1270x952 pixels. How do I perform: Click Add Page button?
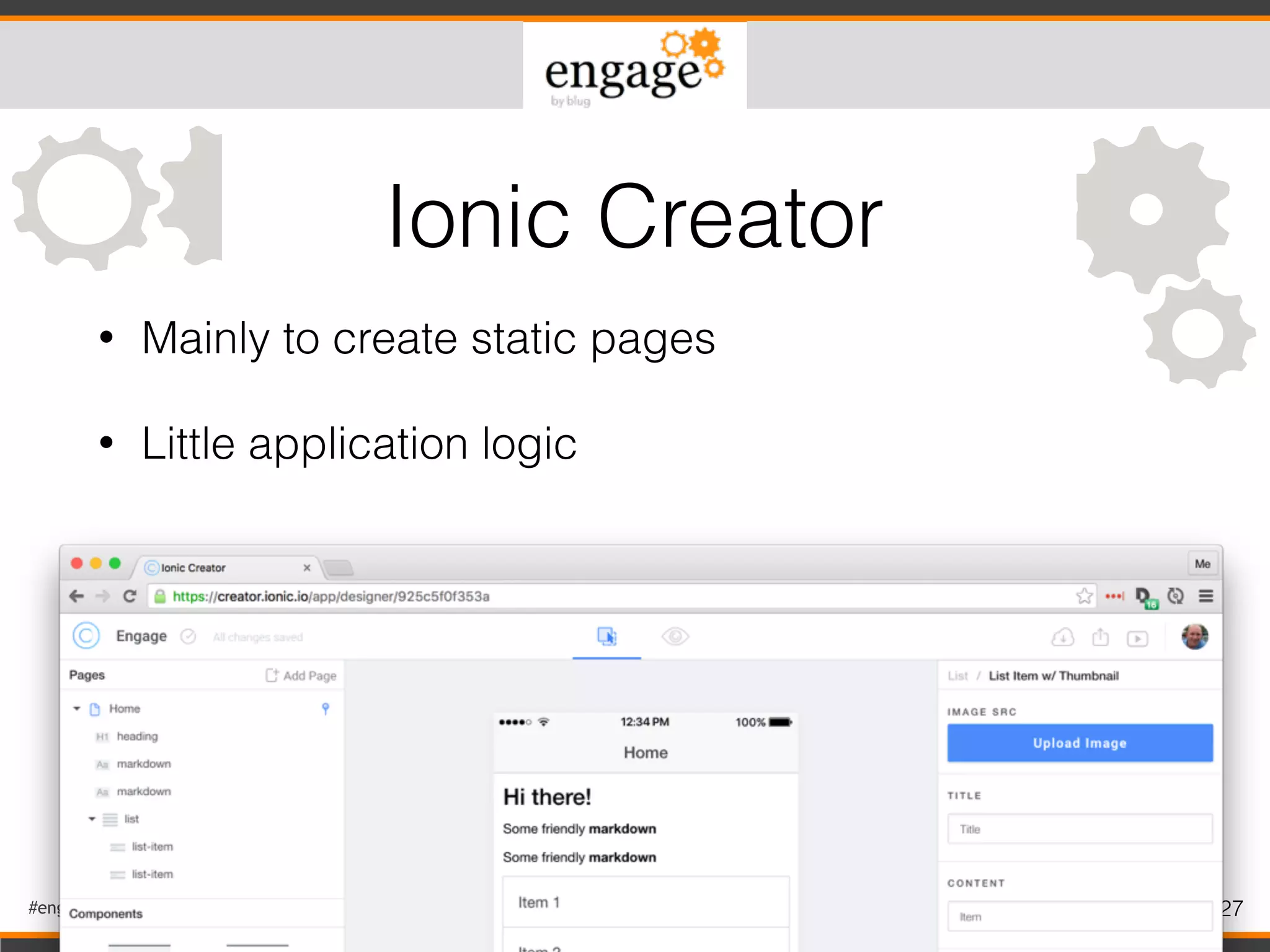pyautogui.click(x=301, y=676)
